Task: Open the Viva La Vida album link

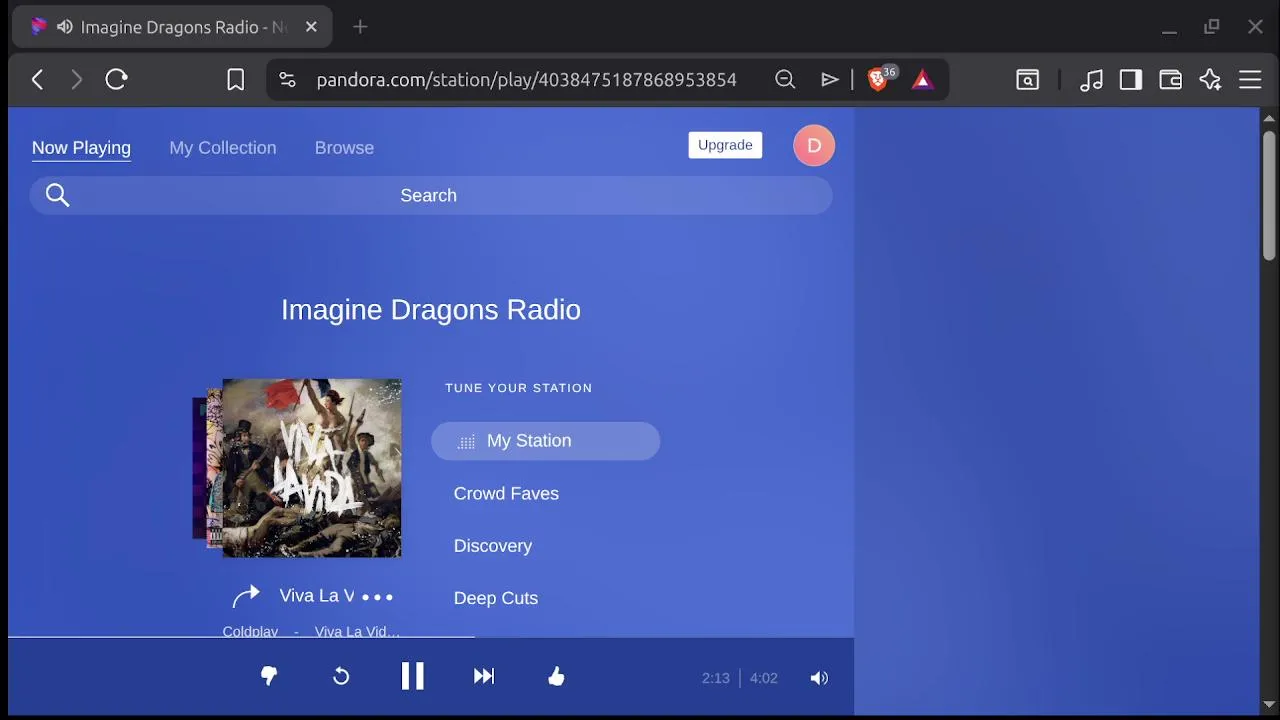Action: (x=357, y=631)
